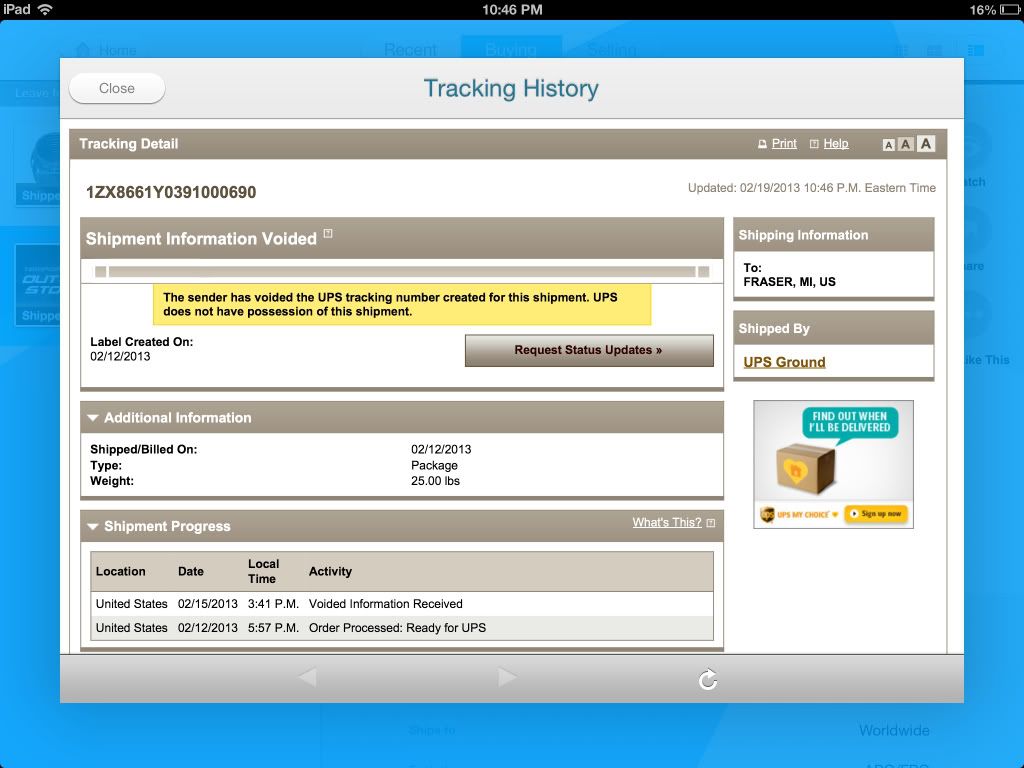The height and width of the screenshot is (768, 1024).
Task: Click the icon next to What's This?
Action: pyautogui.click(x=711, y=522)
